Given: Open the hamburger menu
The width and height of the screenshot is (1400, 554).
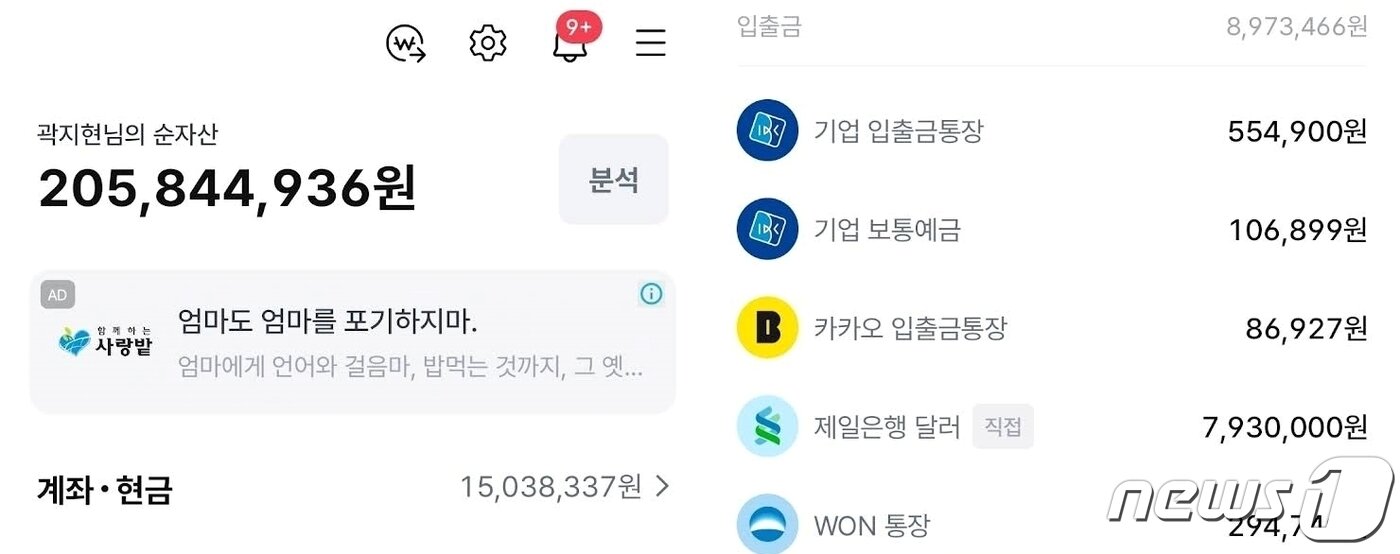Looking at the screenshot, I should click(x=651, y=43).
